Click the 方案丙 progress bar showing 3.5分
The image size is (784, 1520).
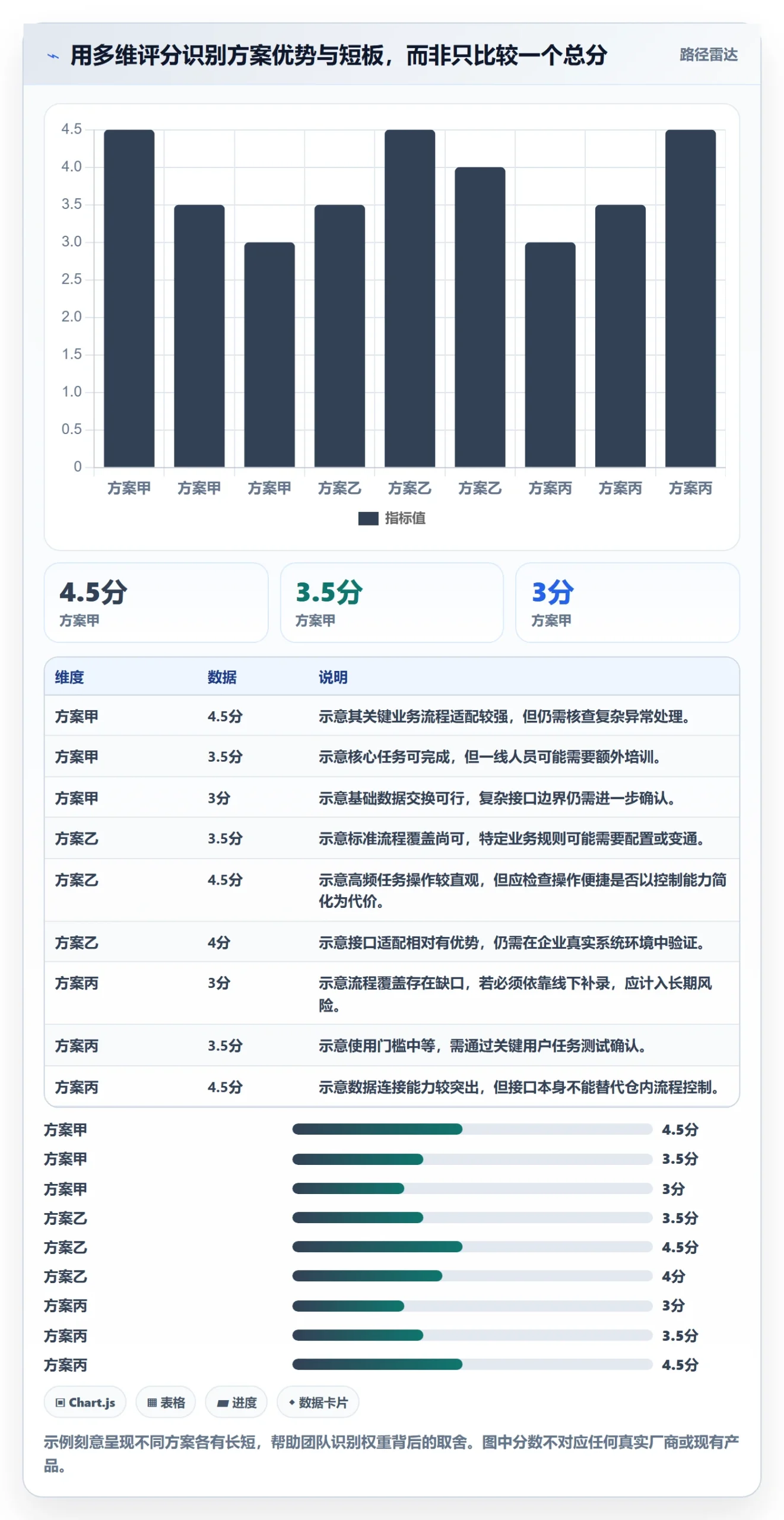coord(472,1335)
